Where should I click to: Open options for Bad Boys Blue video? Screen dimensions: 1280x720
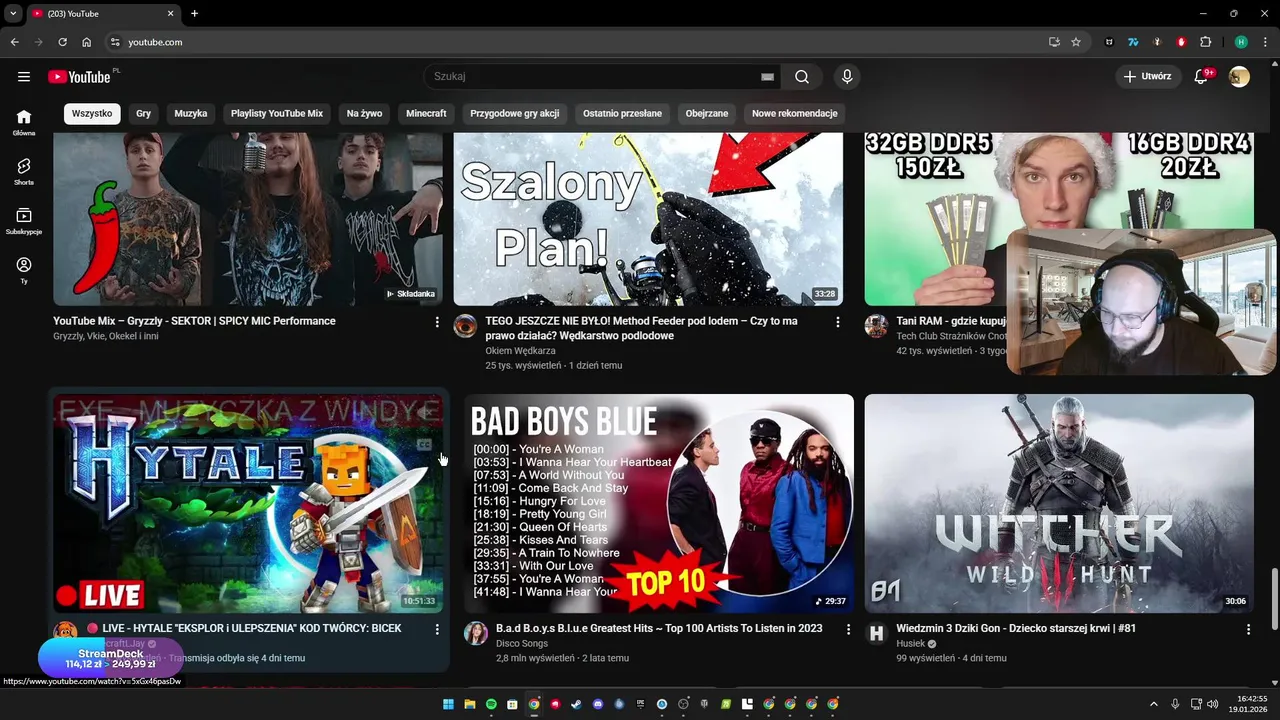848,629
